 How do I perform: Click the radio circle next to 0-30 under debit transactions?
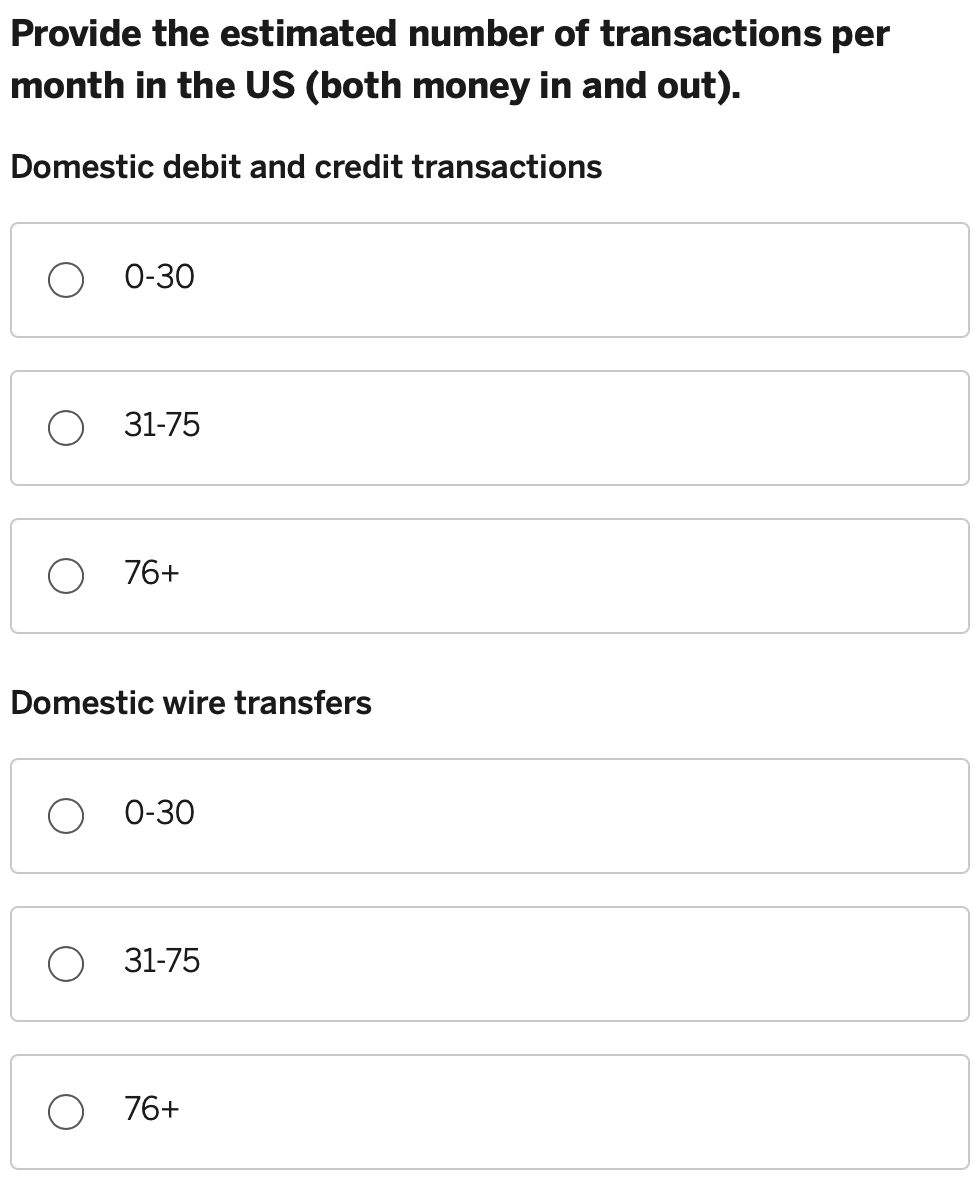tap(66, 281)
